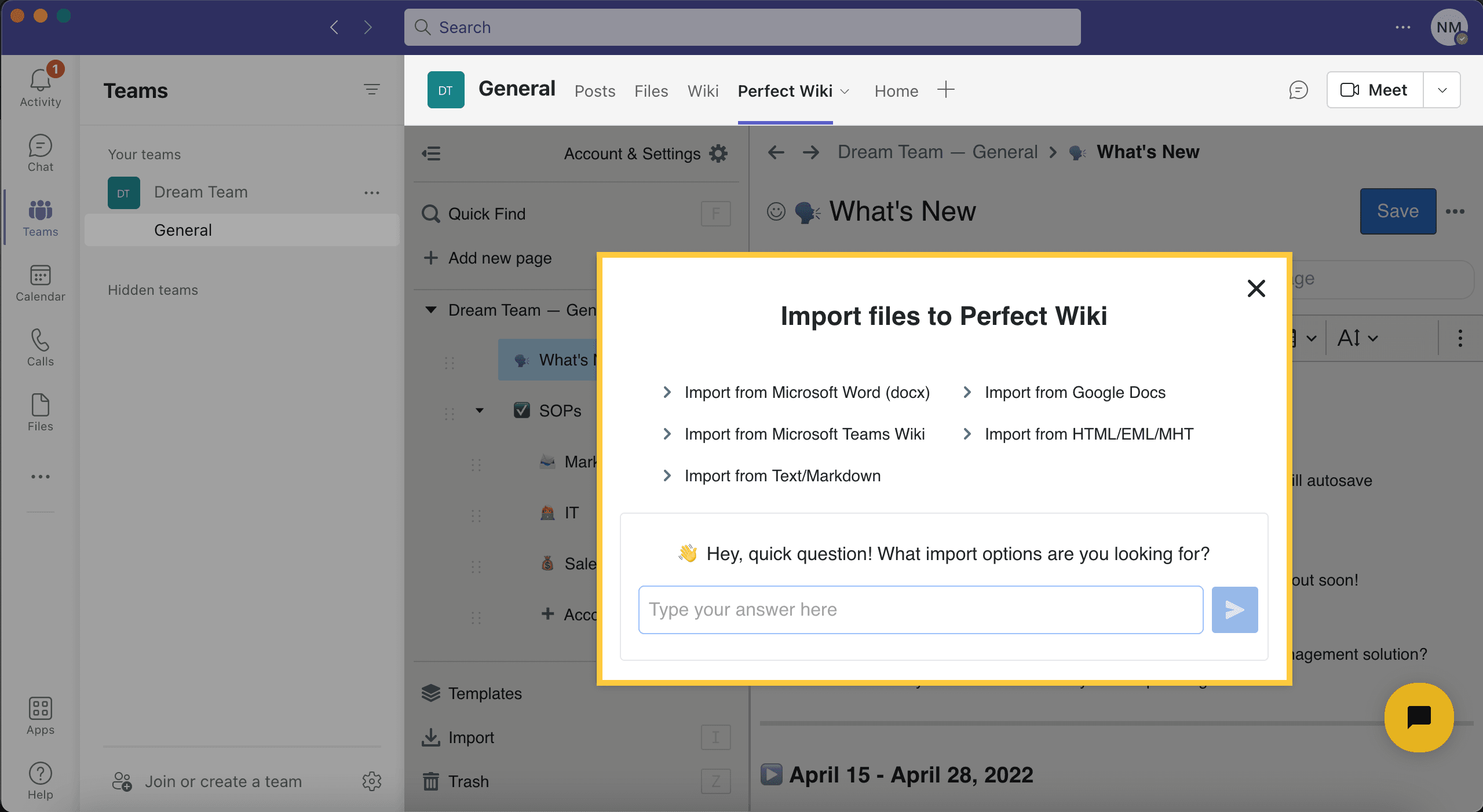Switch to the Home tab

click(x=896, y=91)
